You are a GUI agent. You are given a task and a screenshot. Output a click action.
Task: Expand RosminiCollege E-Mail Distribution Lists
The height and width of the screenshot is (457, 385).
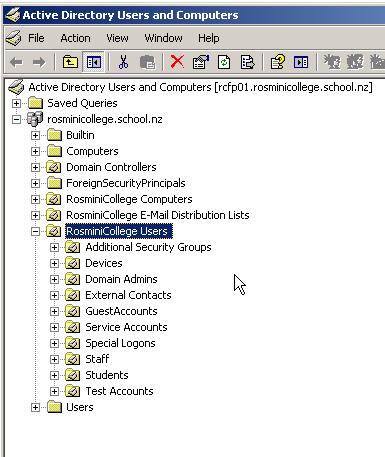[x=35, y=215]
